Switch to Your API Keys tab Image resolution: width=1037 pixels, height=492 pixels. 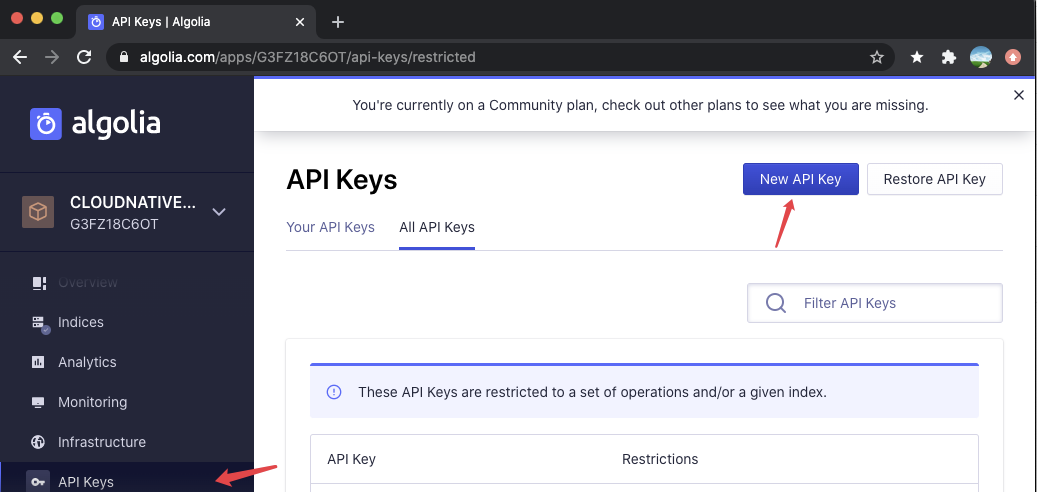(330, 227)
